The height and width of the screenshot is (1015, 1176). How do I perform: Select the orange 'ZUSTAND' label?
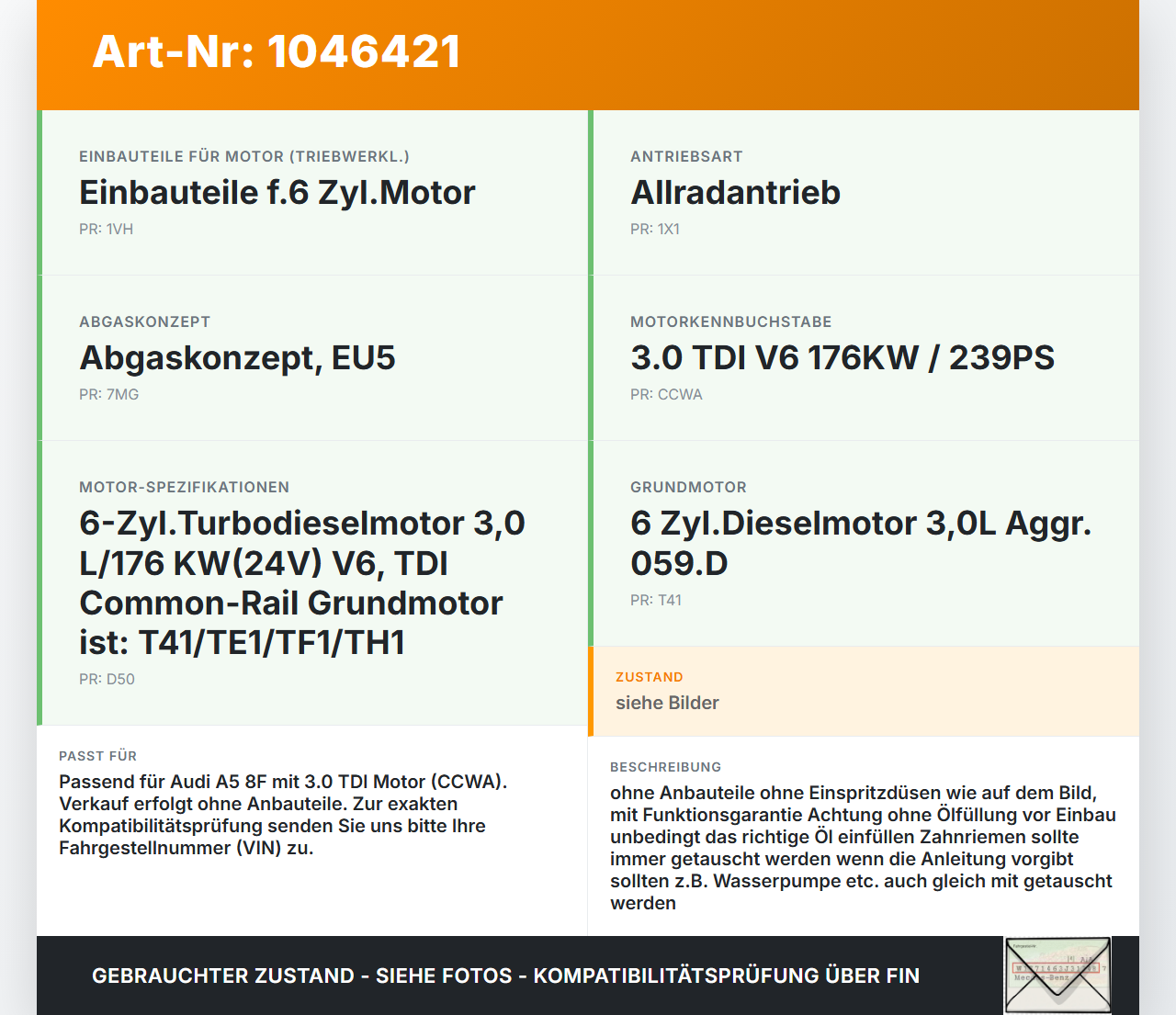[x=649, y=677]
